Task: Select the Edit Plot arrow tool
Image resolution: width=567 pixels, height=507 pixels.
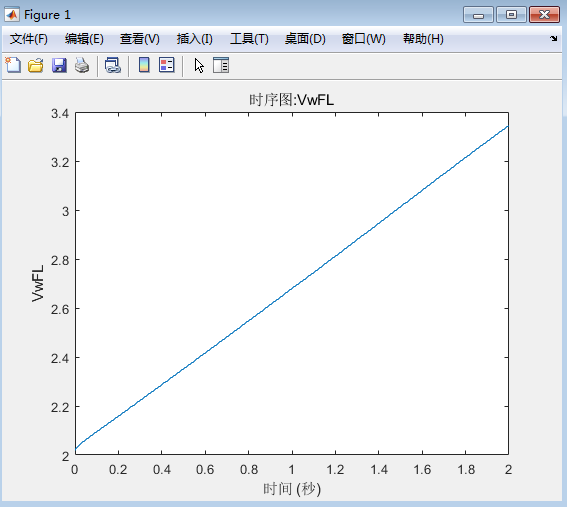Action: point(199,65)
